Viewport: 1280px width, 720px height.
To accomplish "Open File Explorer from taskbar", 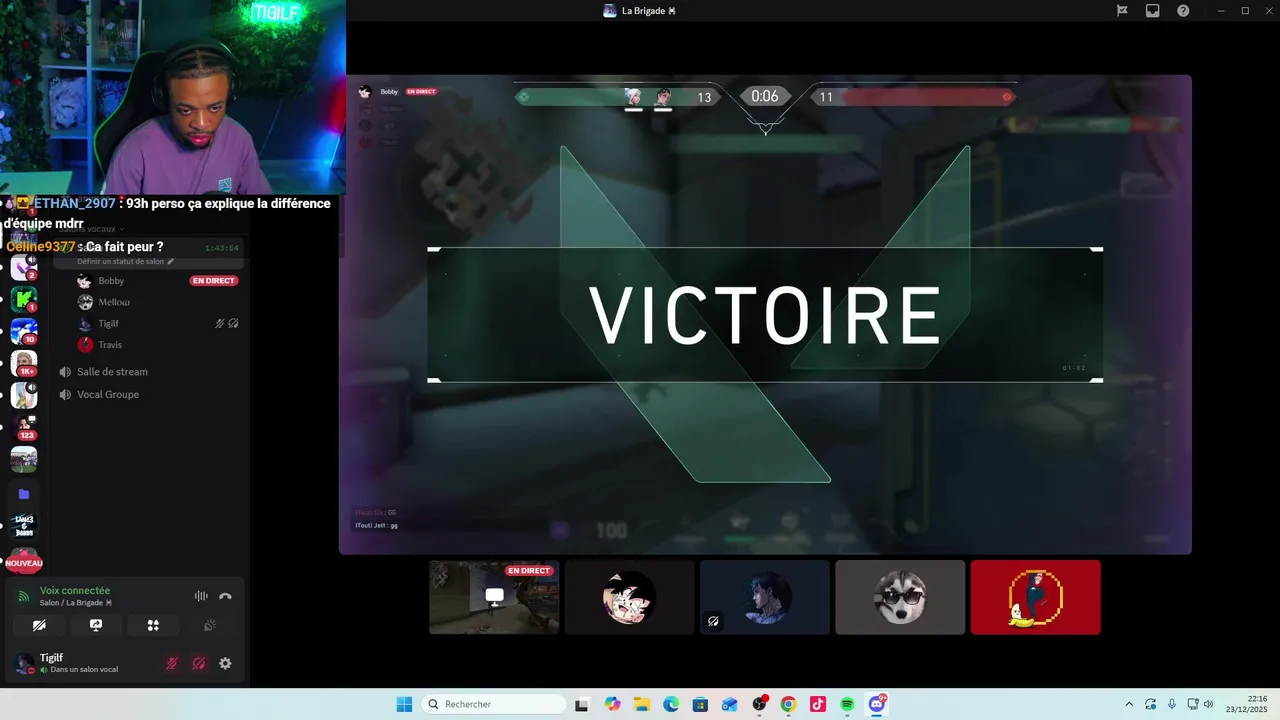I will click(641, 704).
